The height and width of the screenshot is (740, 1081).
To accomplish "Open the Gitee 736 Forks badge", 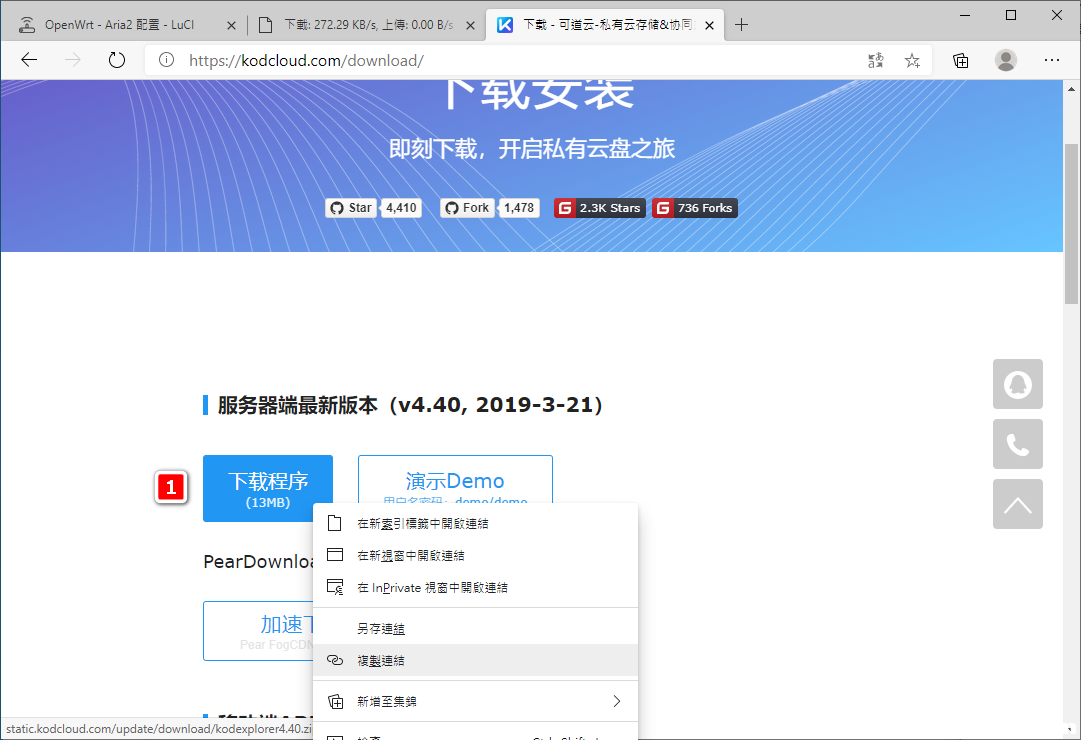I will 695,208.
